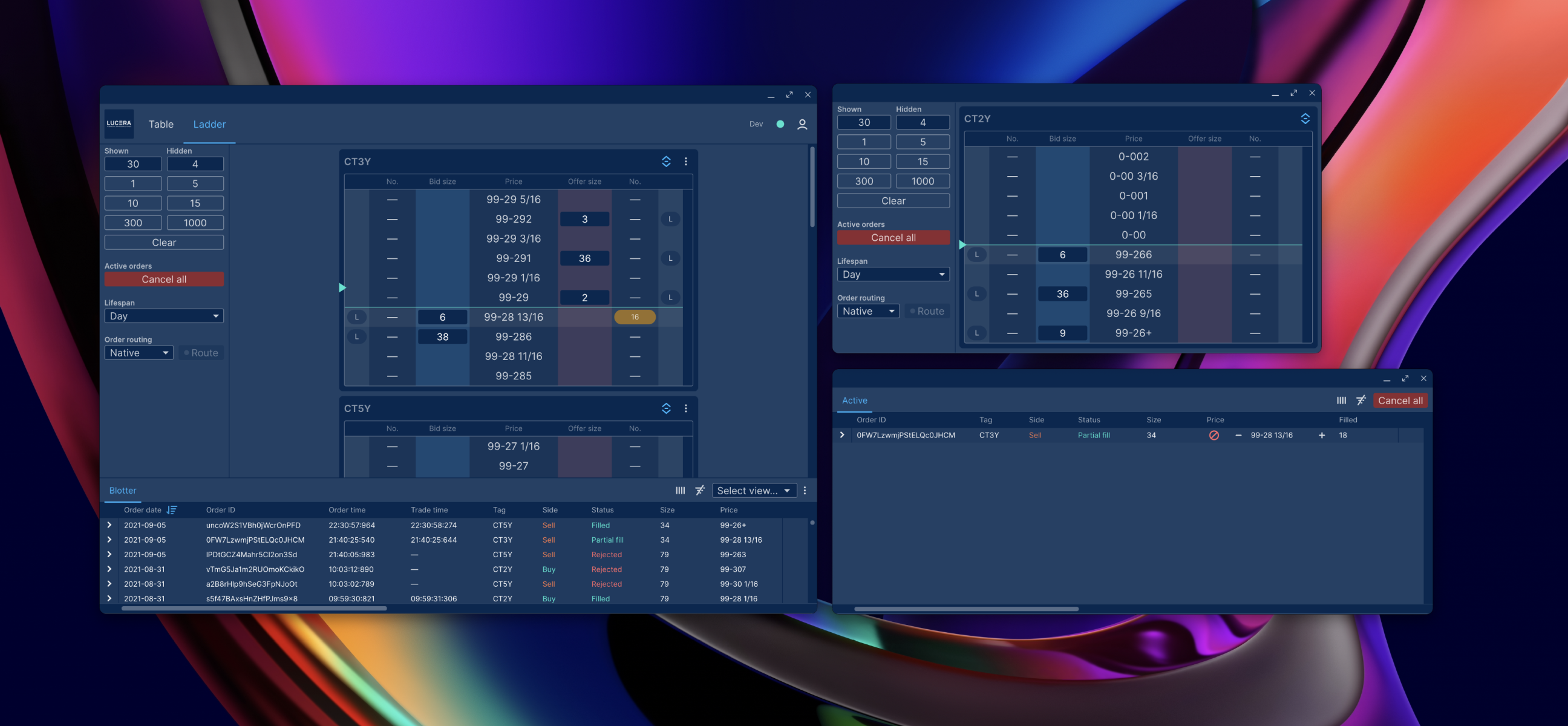Open Blotter column chooser icon

(680, 491)
